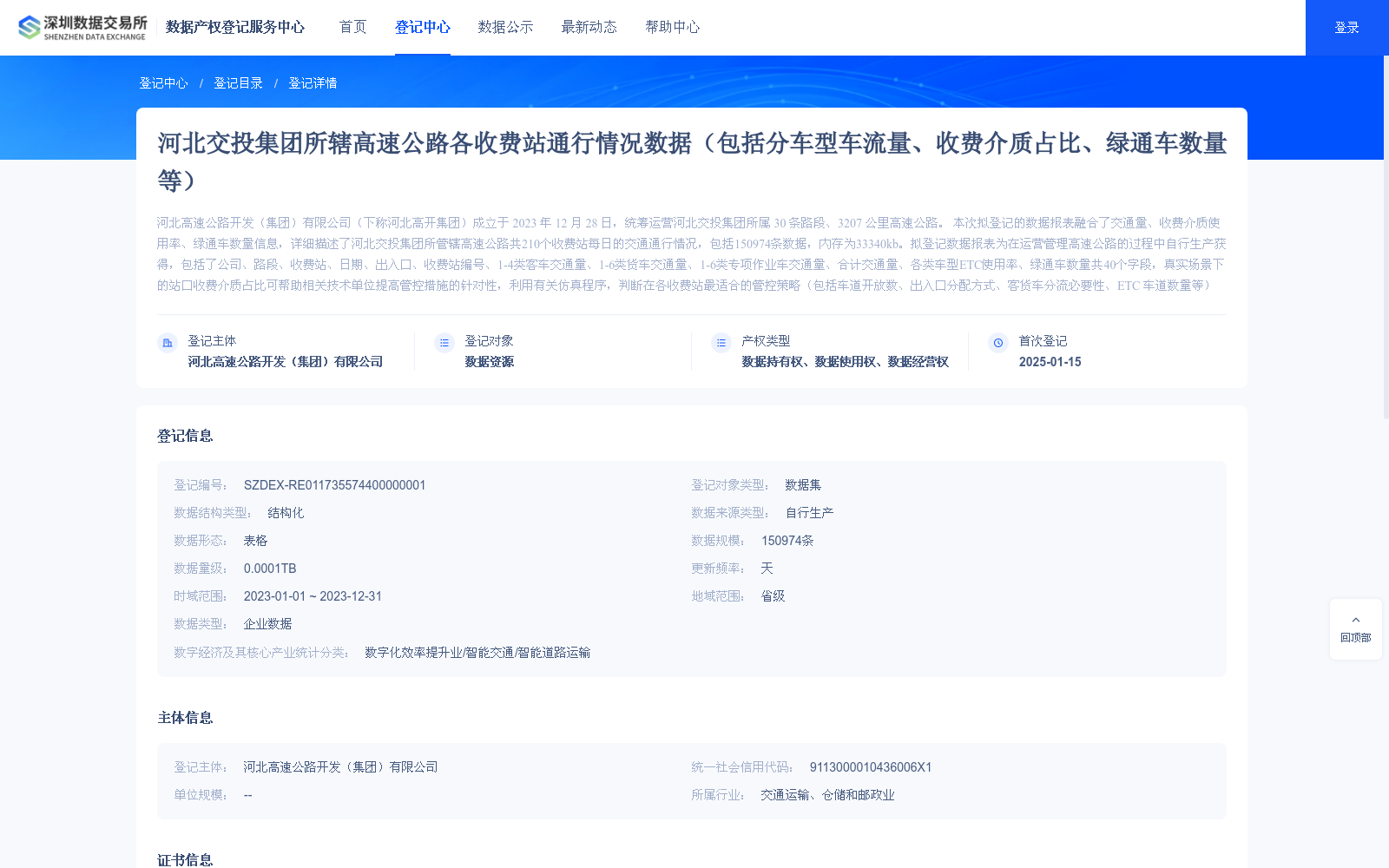Click the 登记对象类型 value 数据集
The height and width of the screenshot is (868, 1389).
803,485
